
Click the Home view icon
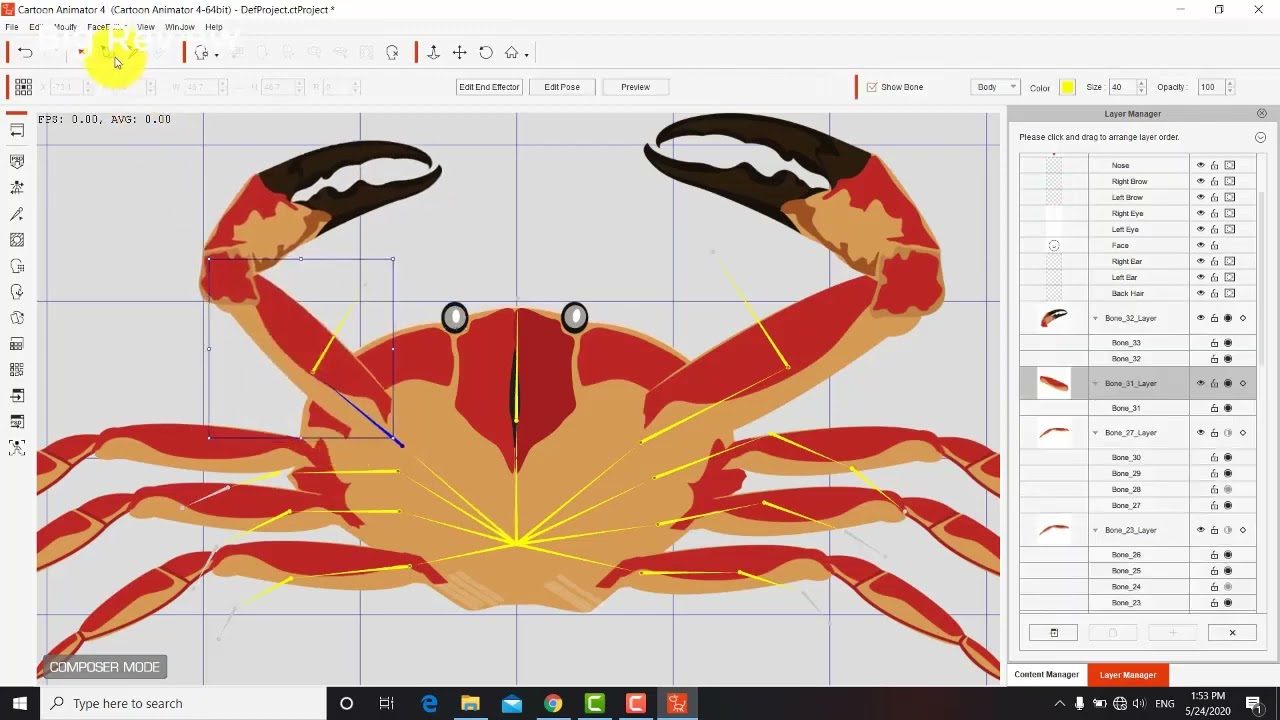click(511, 53)
